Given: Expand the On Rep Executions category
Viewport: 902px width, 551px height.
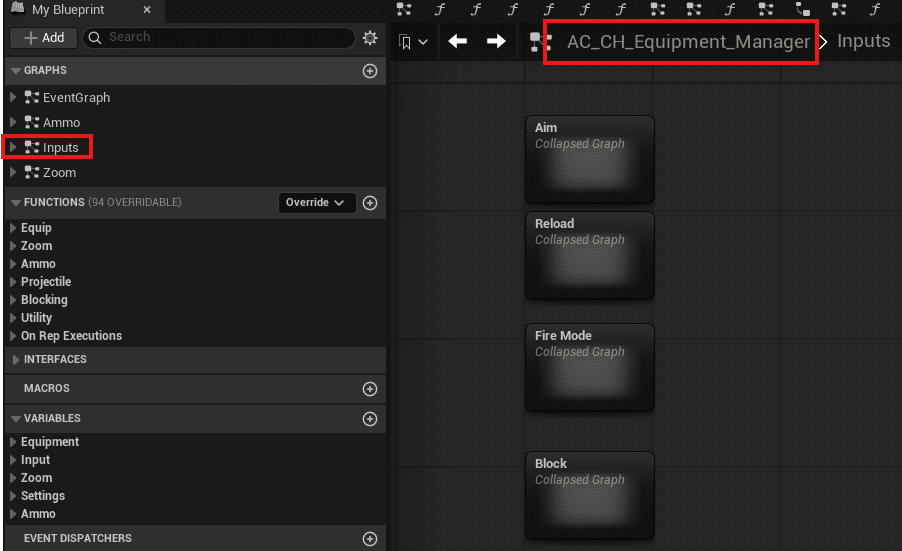Looking at the screenshot, I should [13, 336].
